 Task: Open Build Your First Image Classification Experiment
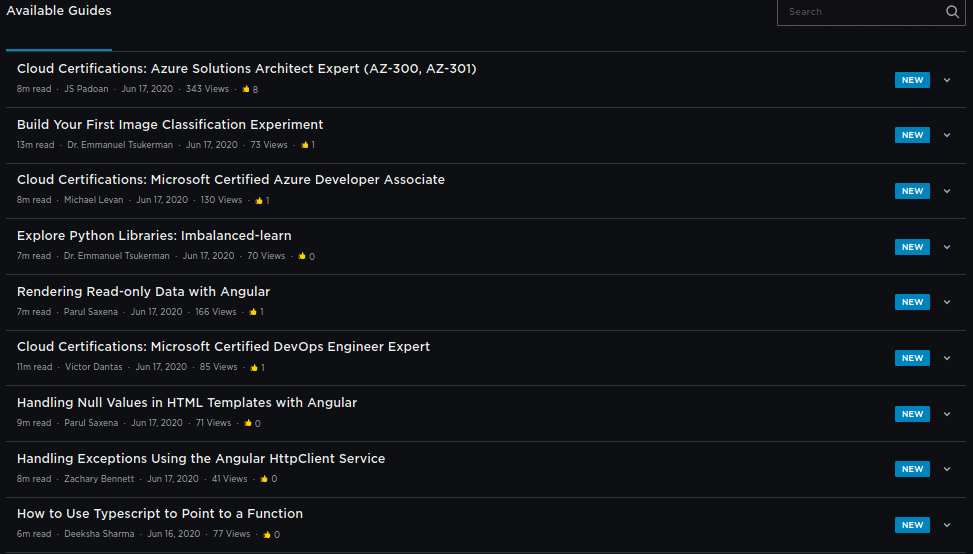click(170, 125)
